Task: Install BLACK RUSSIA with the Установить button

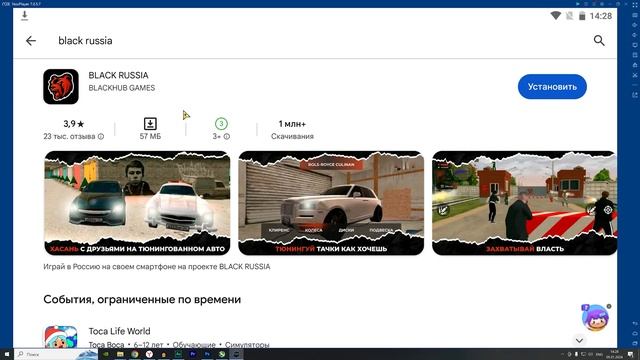Action: coord(552,87)
